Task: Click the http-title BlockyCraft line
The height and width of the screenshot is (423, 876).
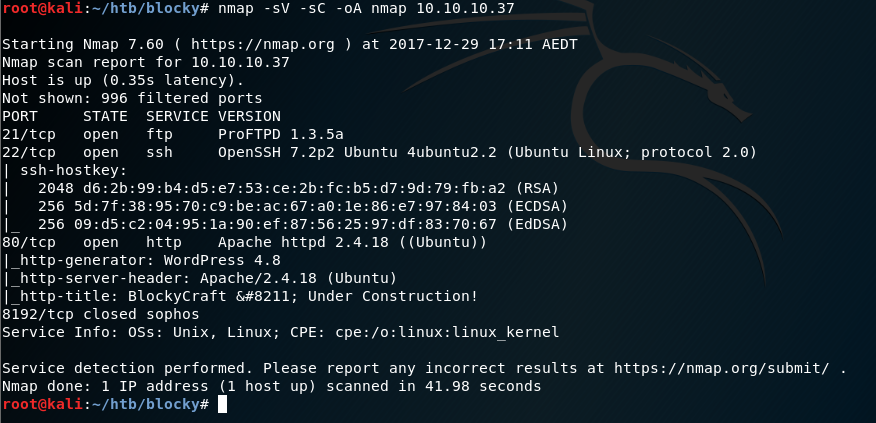Action: coord(240,296)
